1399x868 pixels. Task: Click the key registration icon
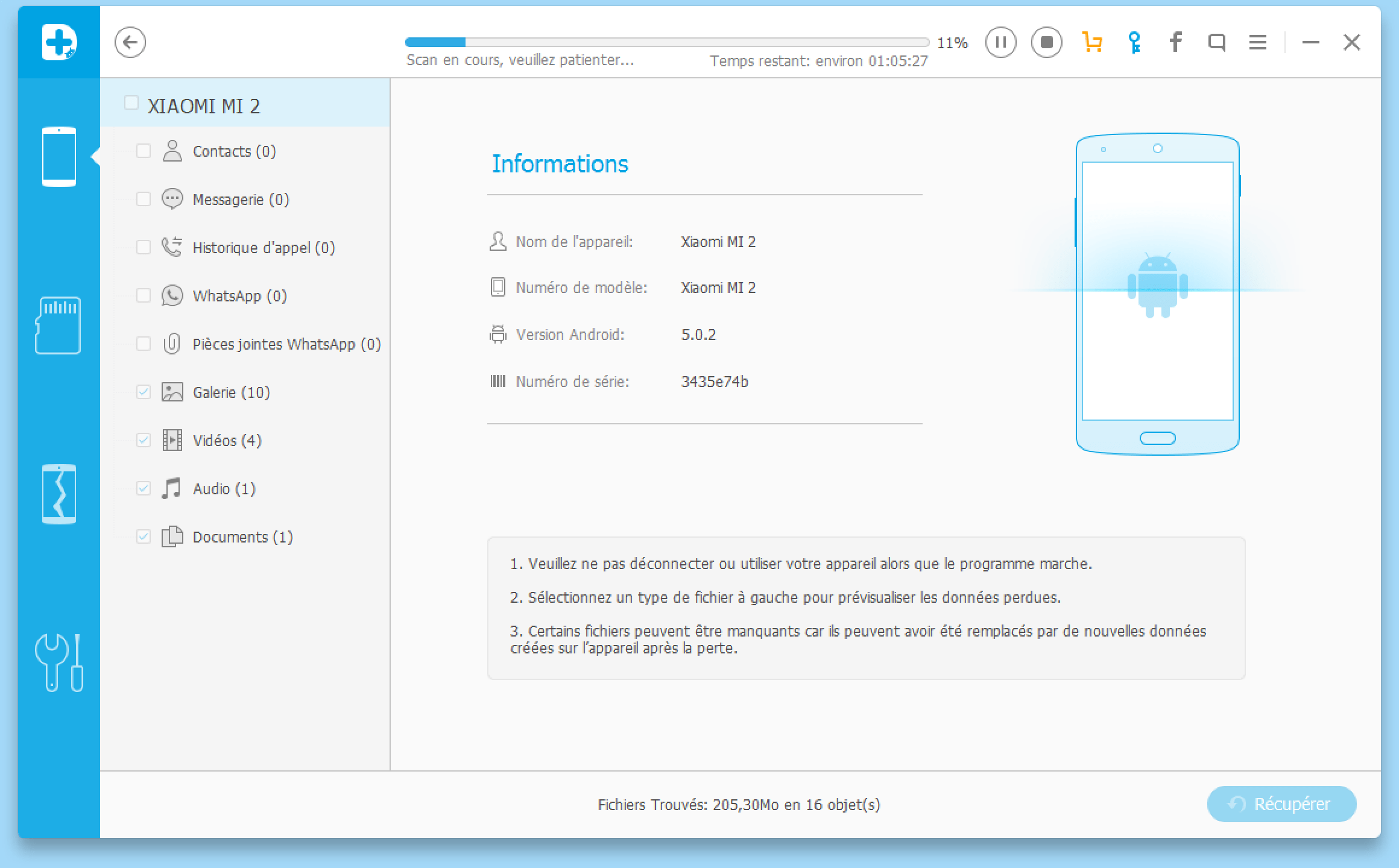coord(1134,42)
